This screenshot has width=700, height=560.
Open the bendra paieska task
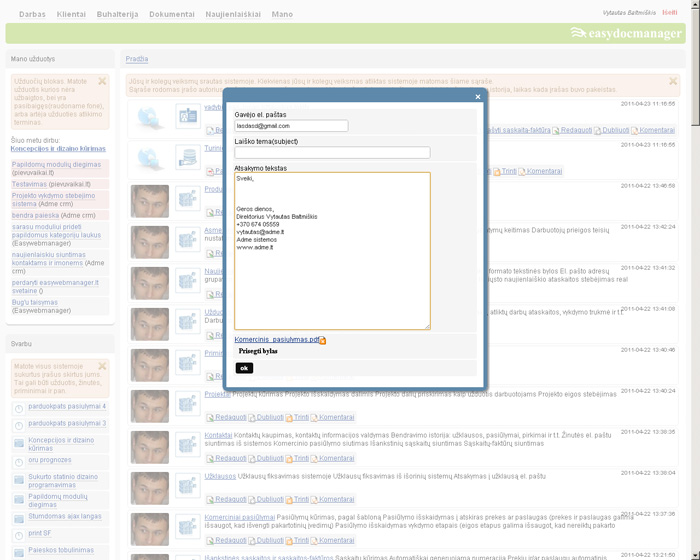35,216
